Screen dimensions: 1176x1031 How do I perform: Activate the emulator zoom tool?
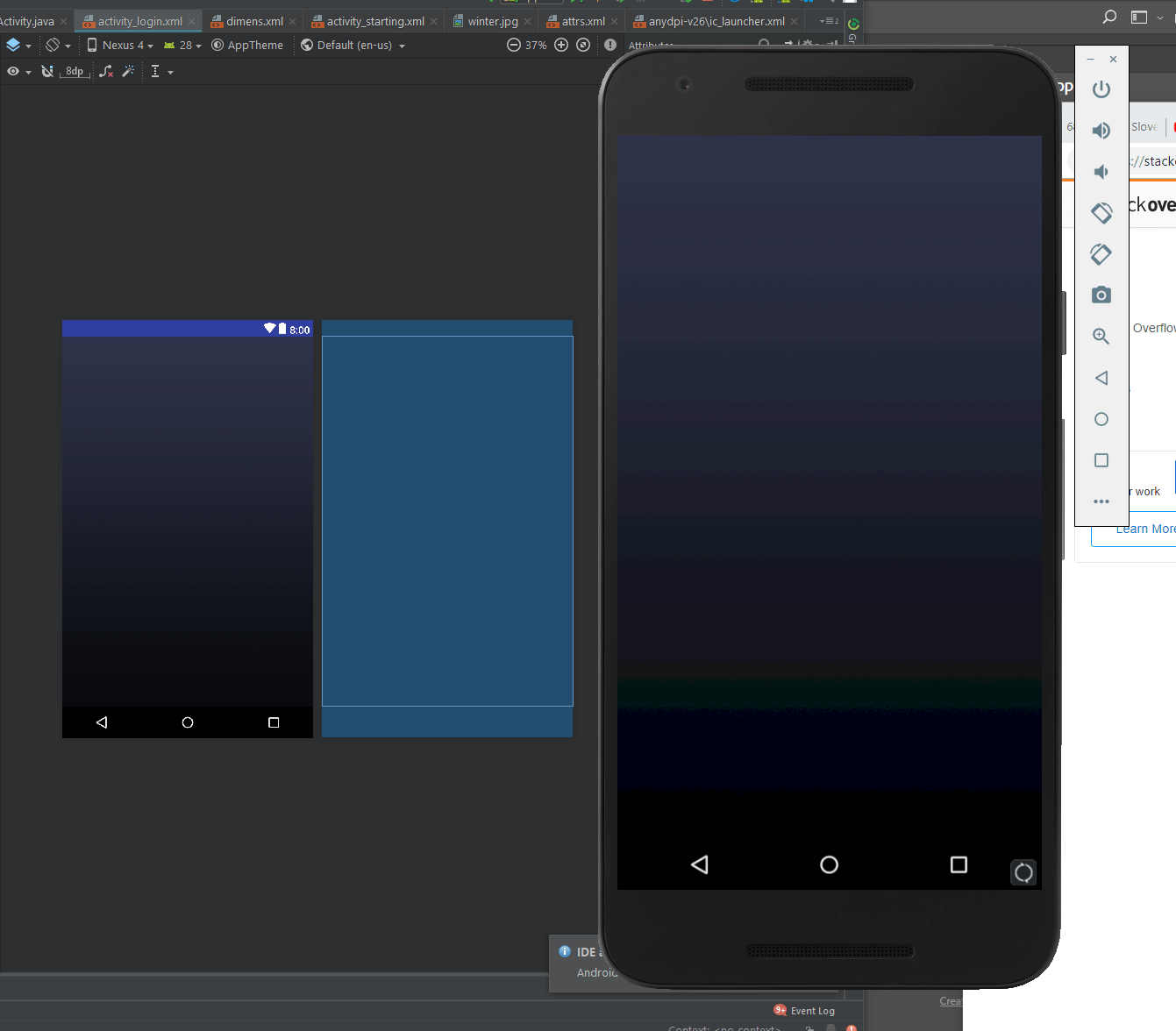pos(1101,337)
